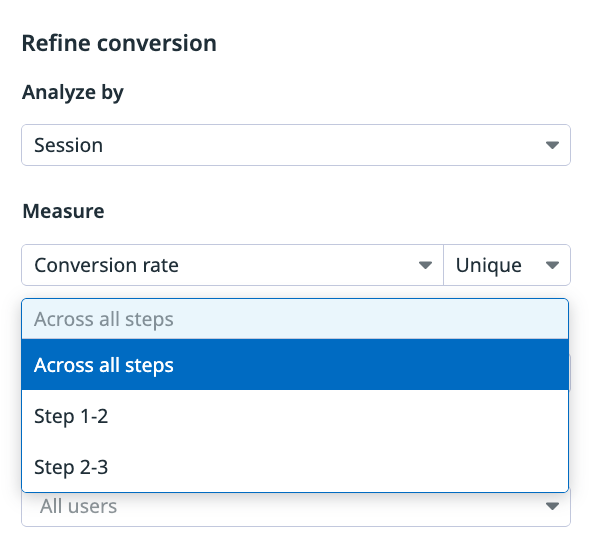This screenshot has height=554, width=594.
Task: Click the blank area right of Step 2-3
Action: [337, 466]
